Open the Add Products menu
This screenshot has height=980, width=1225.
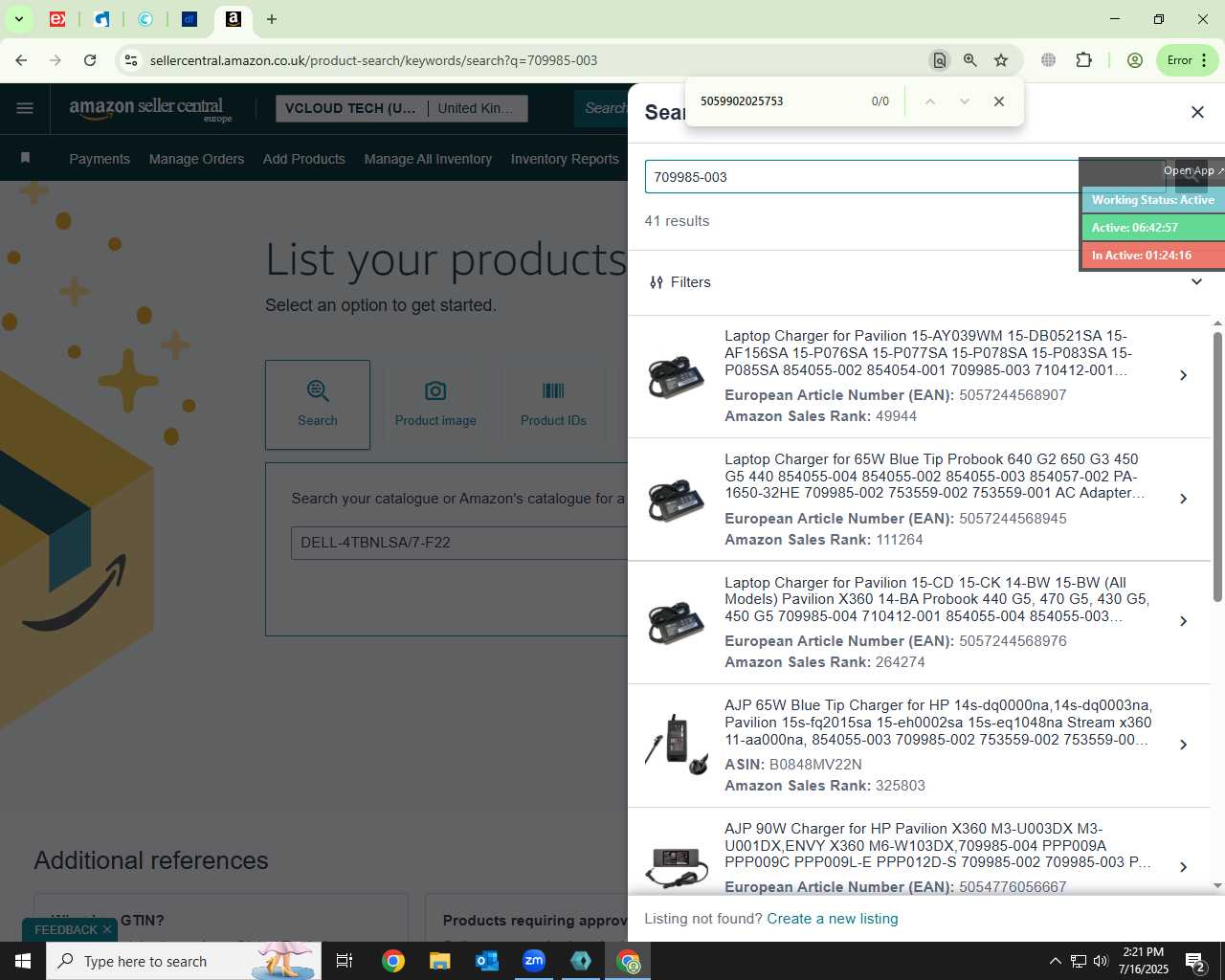click(x=304, y=159)
